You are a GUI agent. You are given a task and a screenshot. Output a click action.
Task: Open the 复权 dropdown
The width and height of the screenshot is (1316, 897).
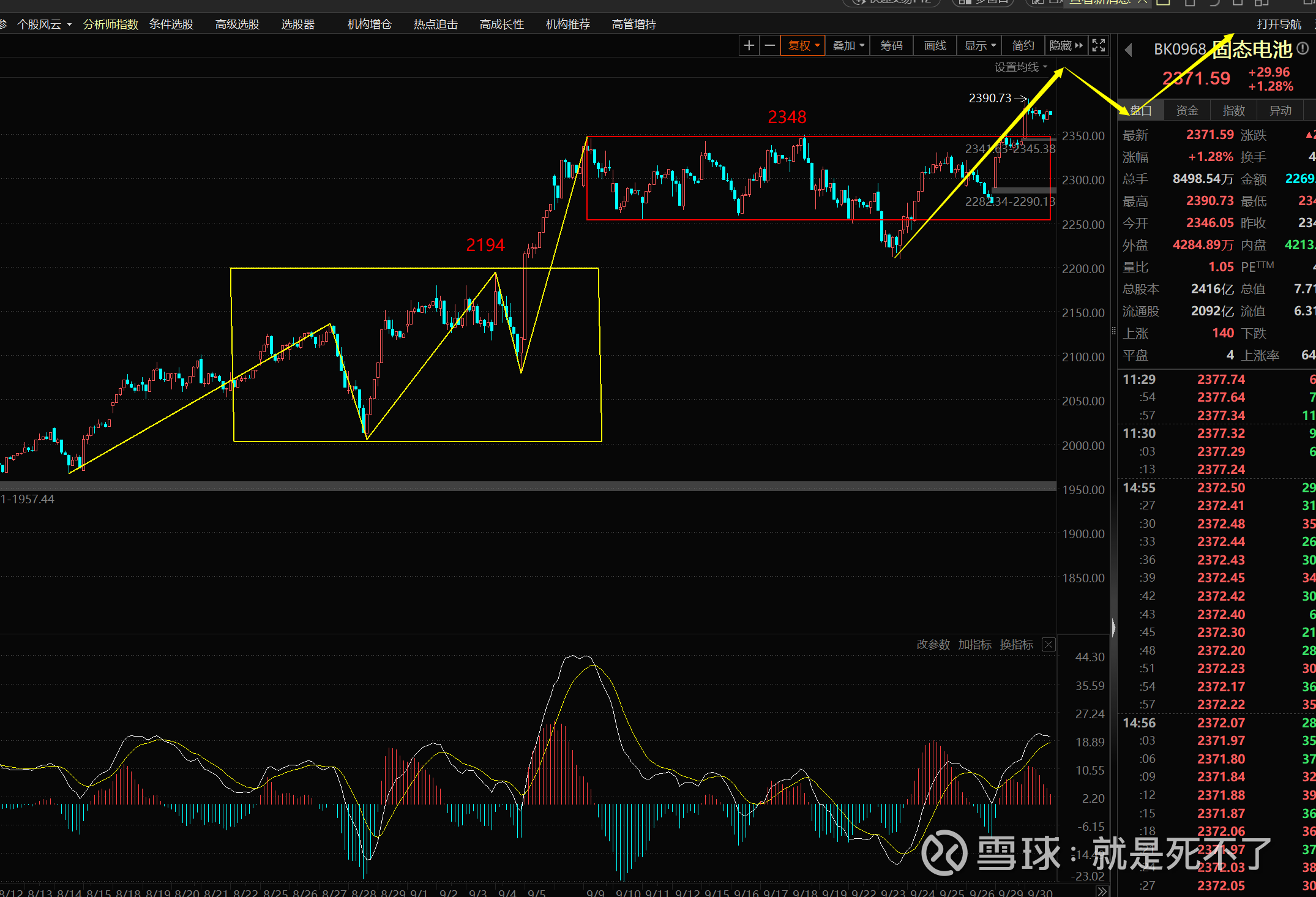[x=803, y=45]
